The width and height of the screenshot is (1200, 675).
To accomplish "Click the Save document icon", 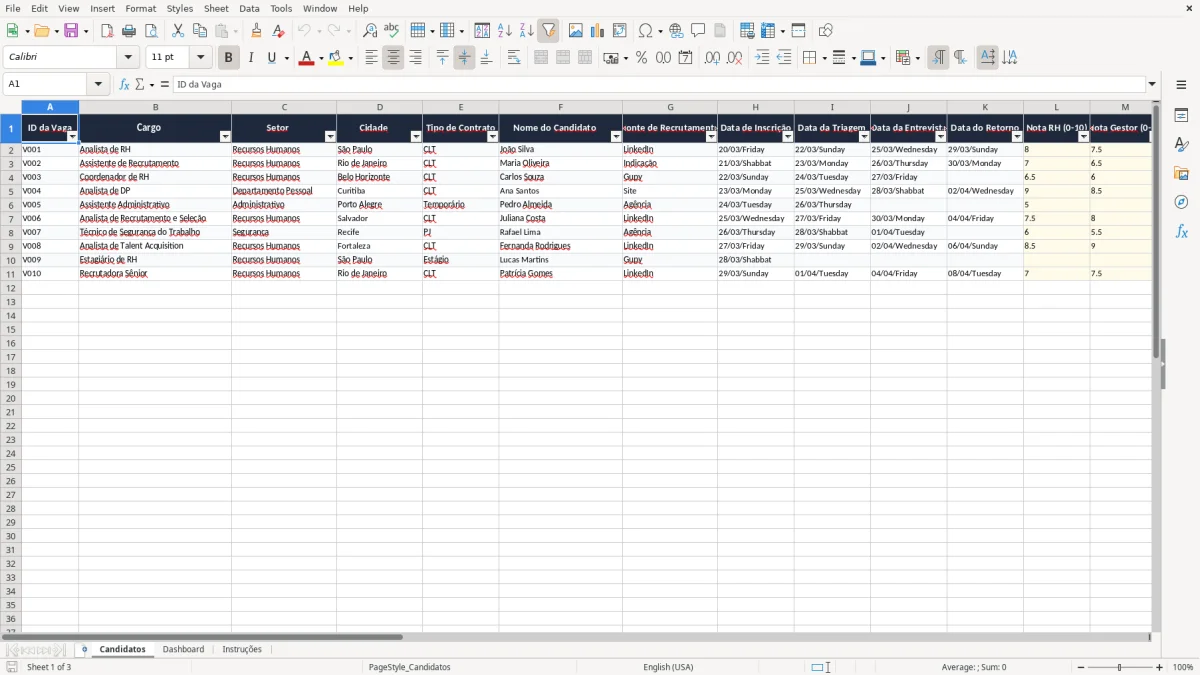I will [71, 31].
